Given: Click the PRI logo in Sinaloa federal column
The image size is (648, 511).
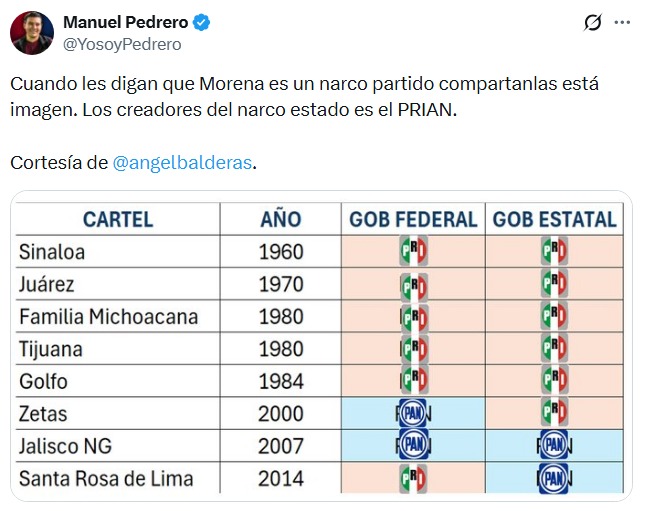Looking at the screenshot, I should (414, 251).
